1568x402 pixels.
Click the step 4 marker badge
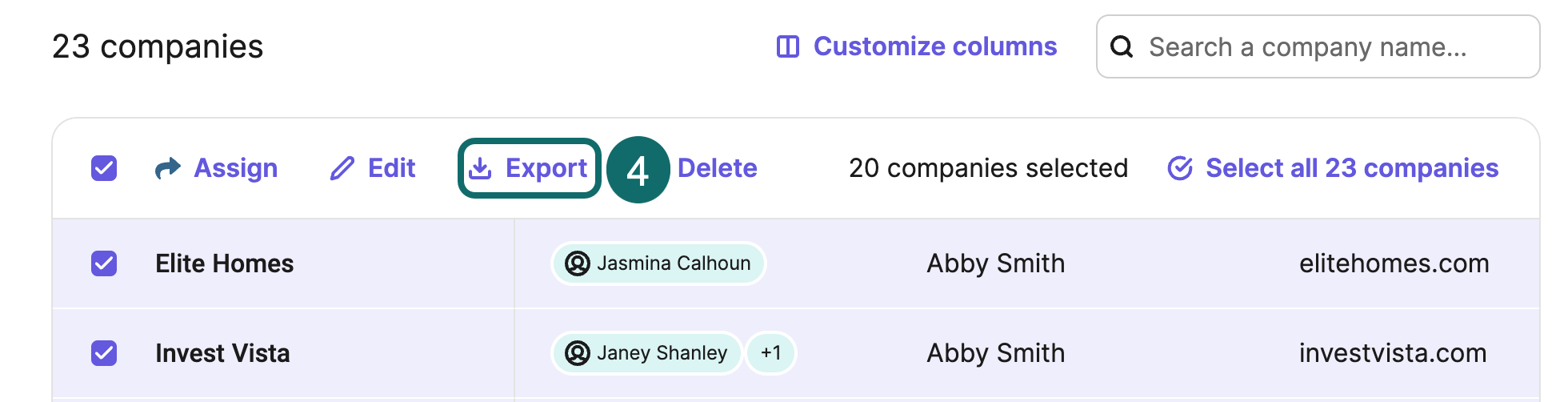[x=638, y=170]
